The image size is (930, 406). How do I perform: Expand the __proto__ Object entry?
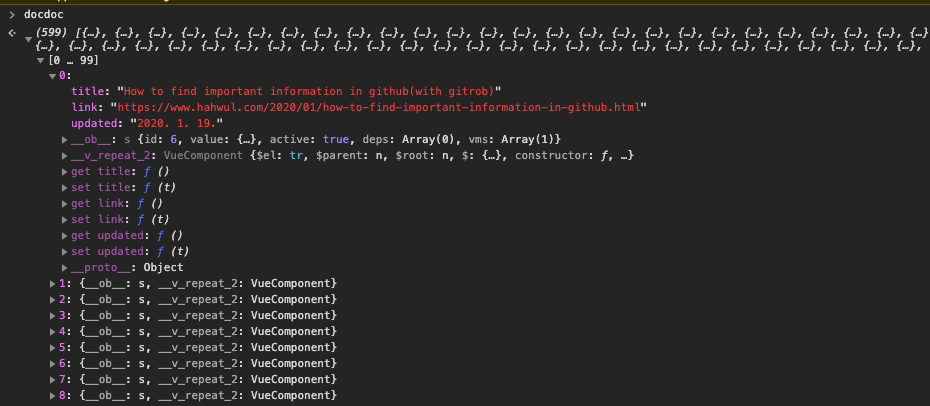pyautogui.click(x=65, y=268)
